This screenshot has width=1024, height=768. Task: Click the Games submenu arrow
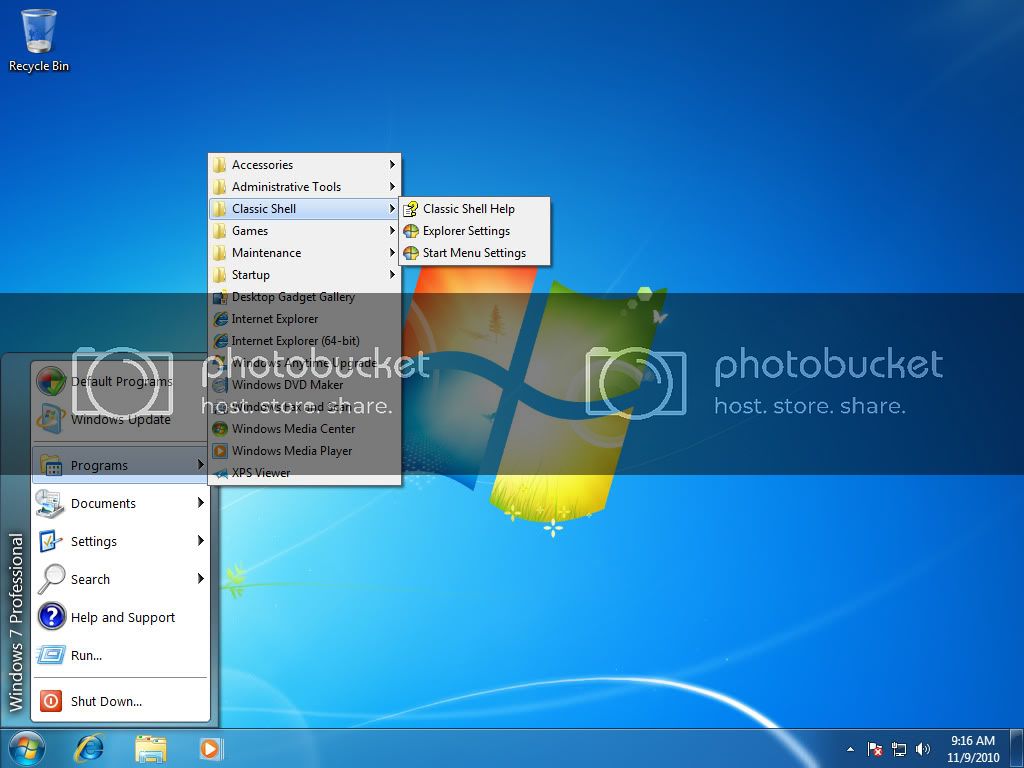392,231
